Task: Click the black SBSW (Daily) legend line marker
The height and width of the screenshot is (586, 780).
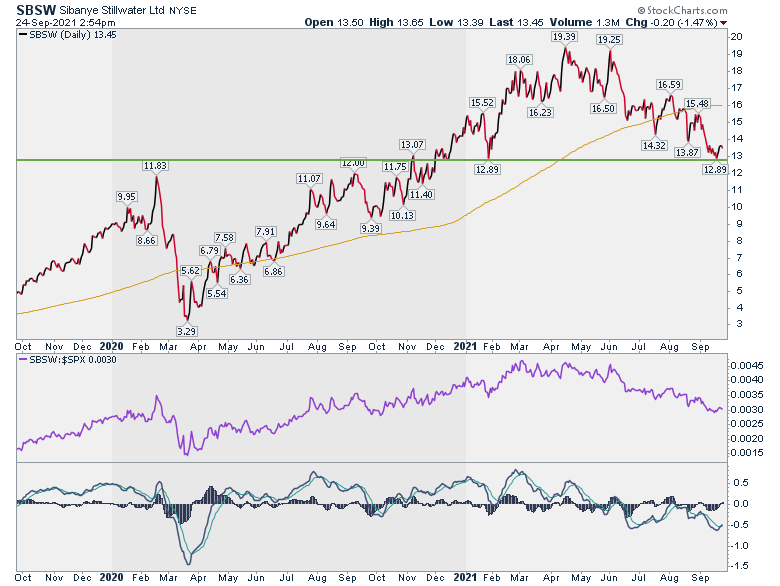Action: pyautogui.click(x=23, y=35)
